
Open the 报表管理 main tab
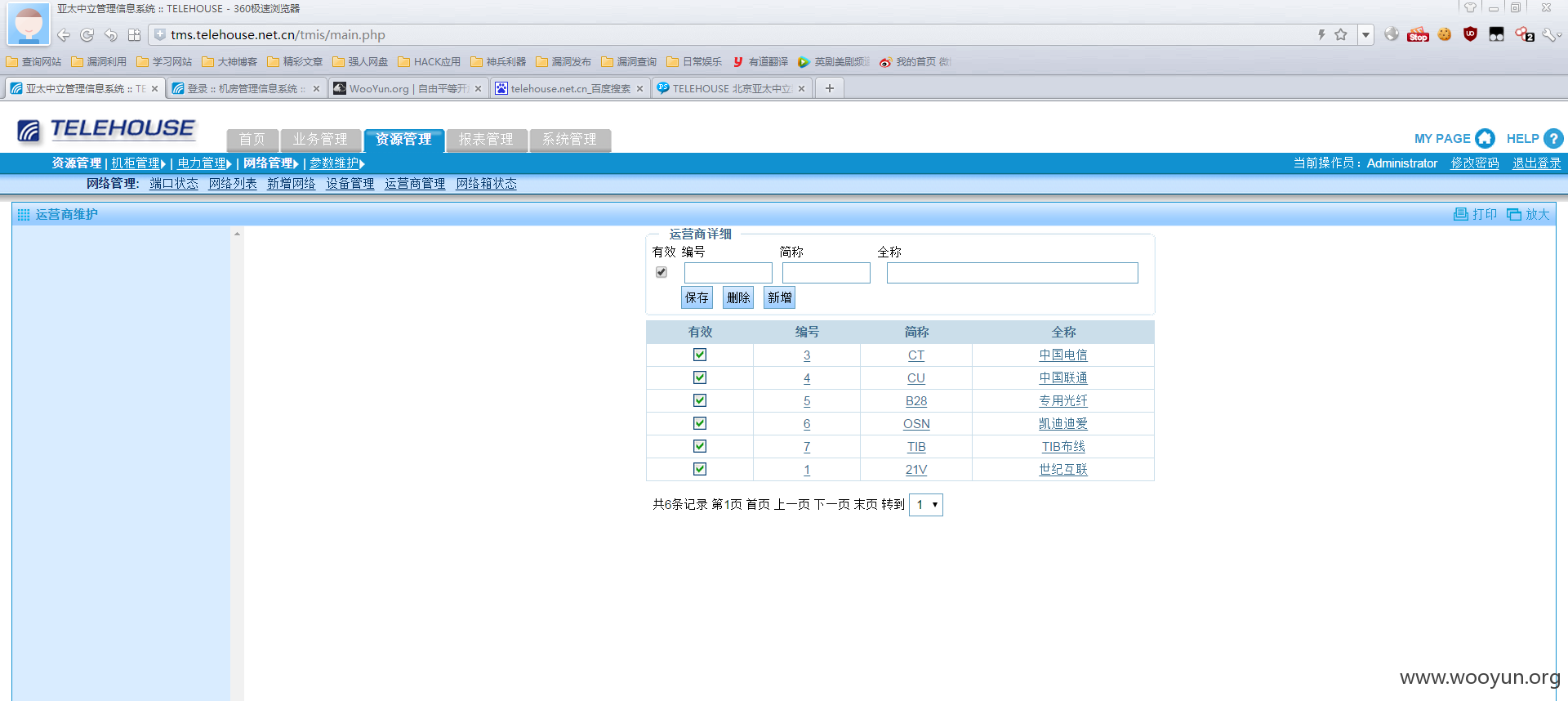(x=486, y=140)
